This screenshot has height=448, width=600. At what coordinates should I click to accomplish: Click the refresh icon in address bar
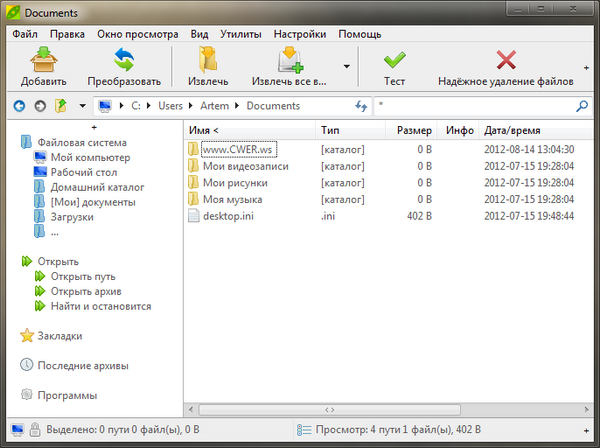(x=362, y=105)
